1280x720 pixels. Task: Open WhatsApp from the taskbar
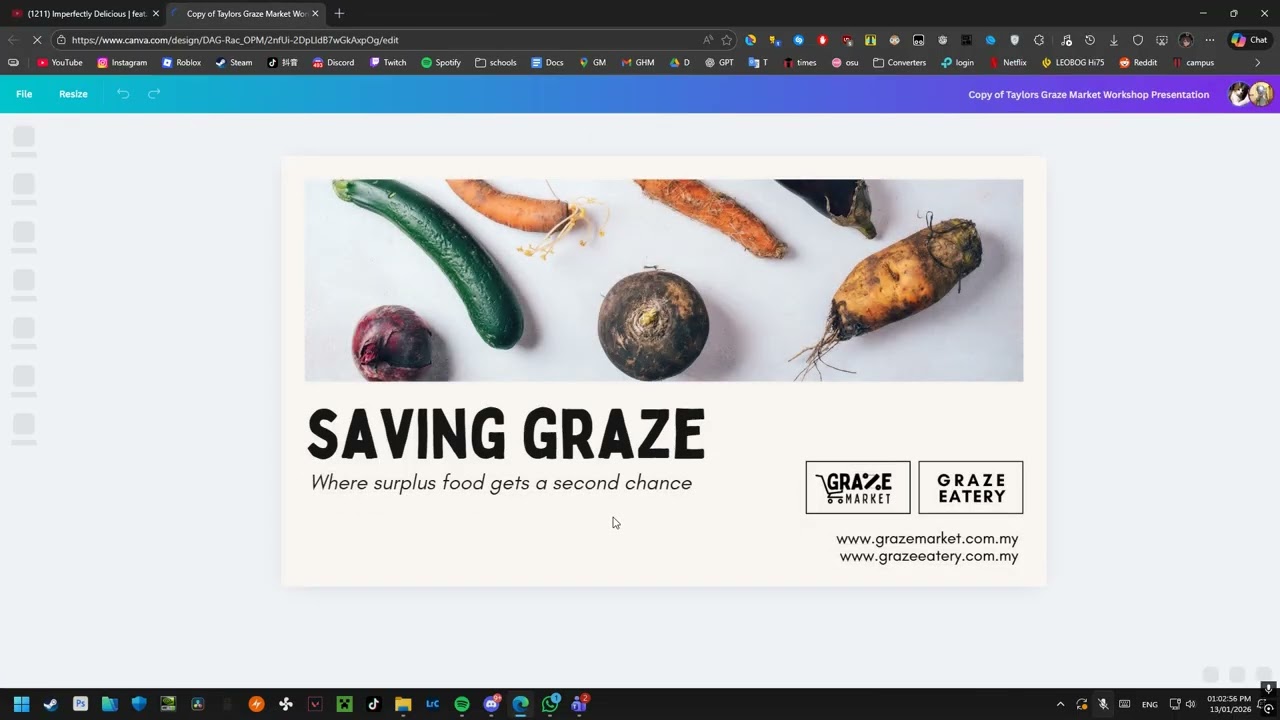550,704
